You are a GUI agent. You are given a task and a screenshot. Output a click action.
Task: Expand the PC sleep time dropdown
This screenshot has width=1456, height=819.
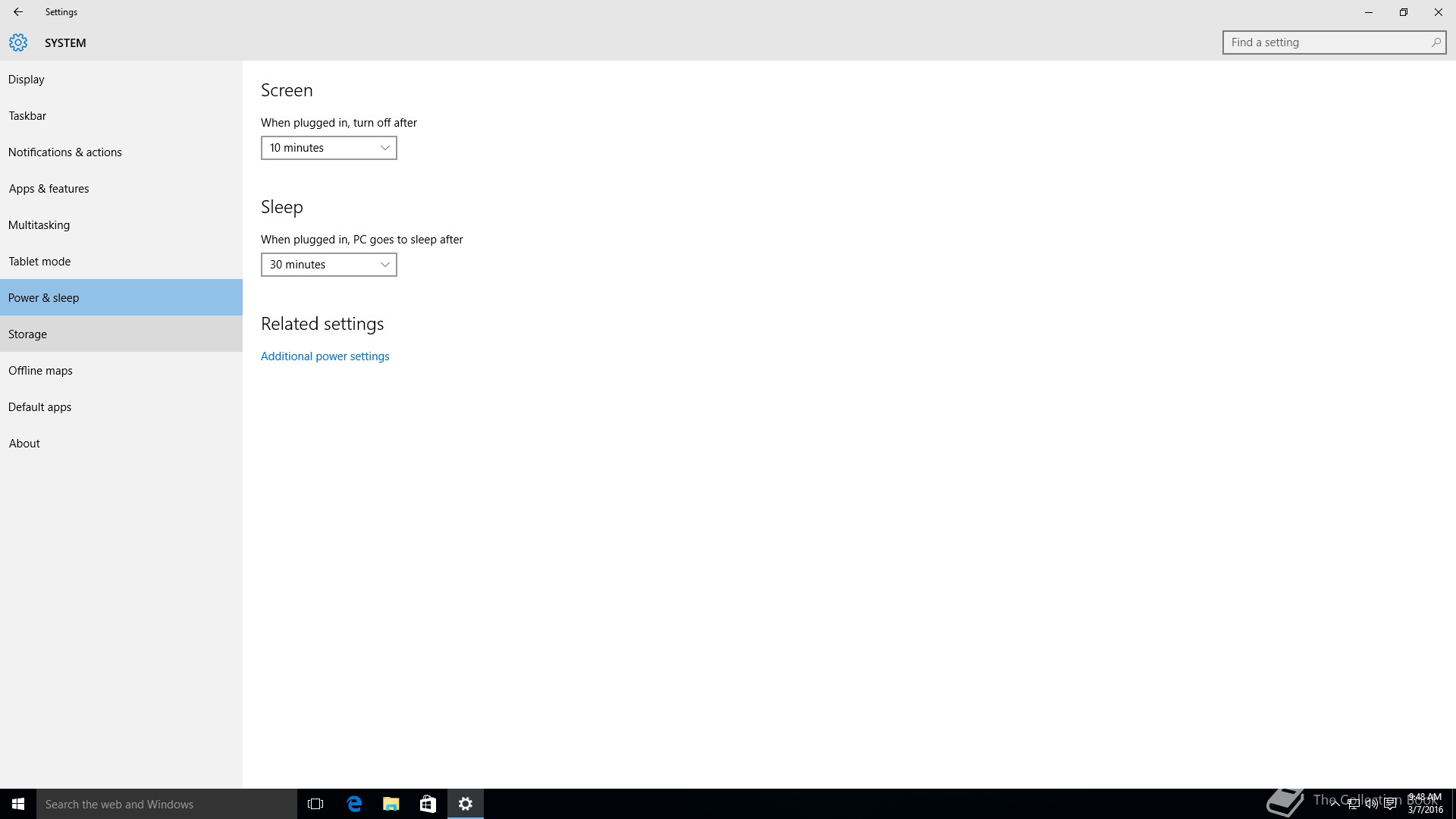coord(328,265)
